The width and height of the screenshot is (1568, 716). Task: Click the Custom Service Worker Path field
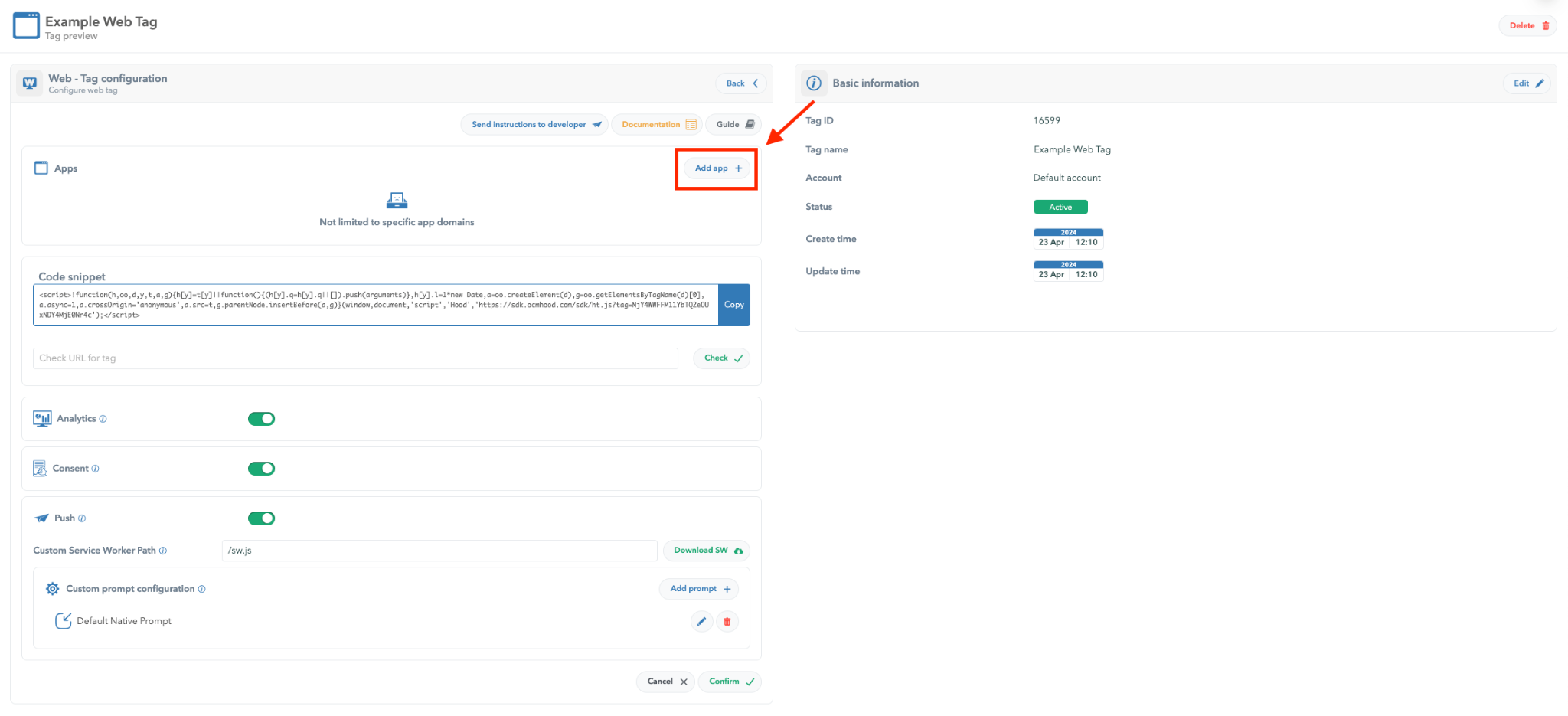(x=439, y=551)
